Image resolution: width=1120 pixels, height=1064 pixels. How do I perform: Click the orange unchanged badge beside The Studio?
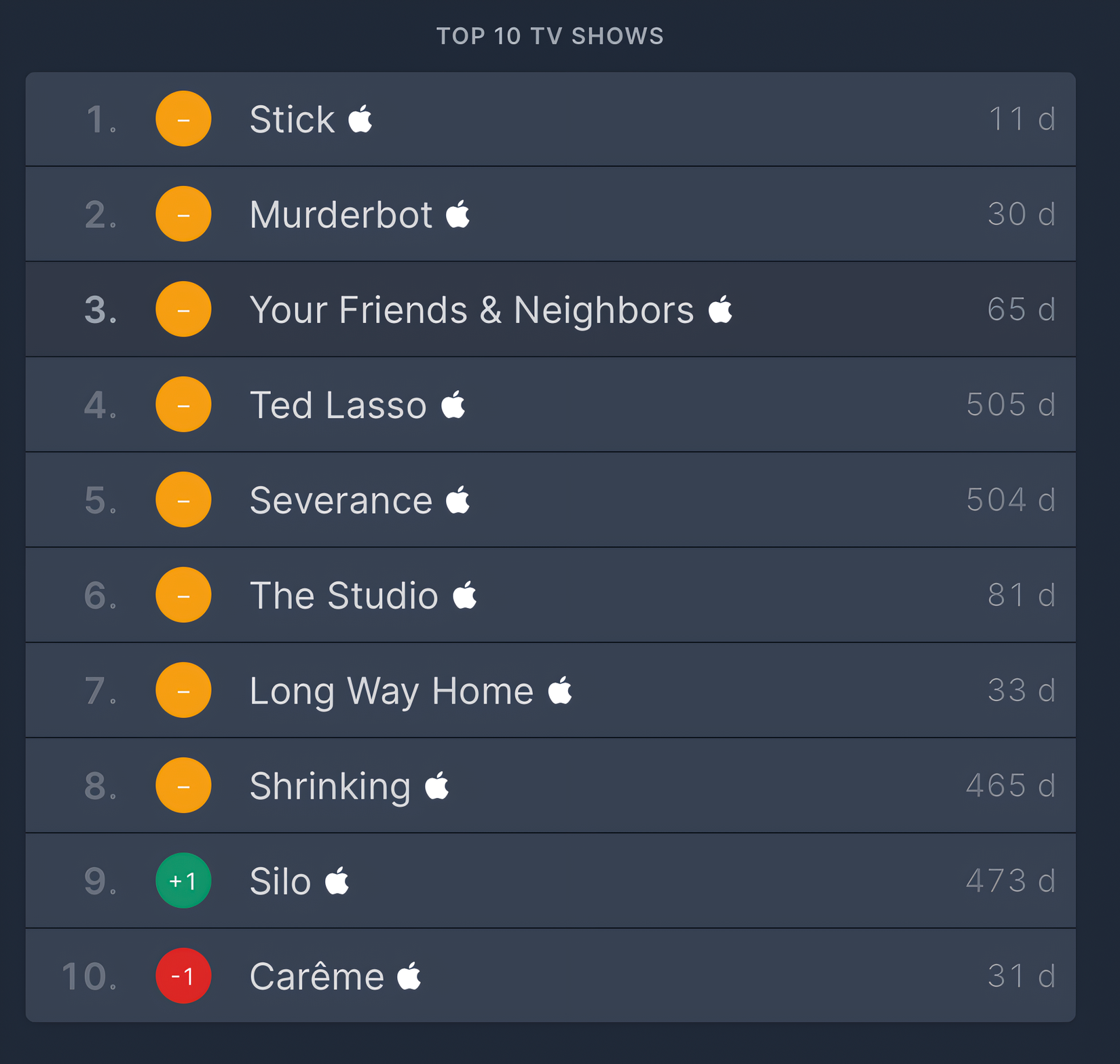click(183, 595)
